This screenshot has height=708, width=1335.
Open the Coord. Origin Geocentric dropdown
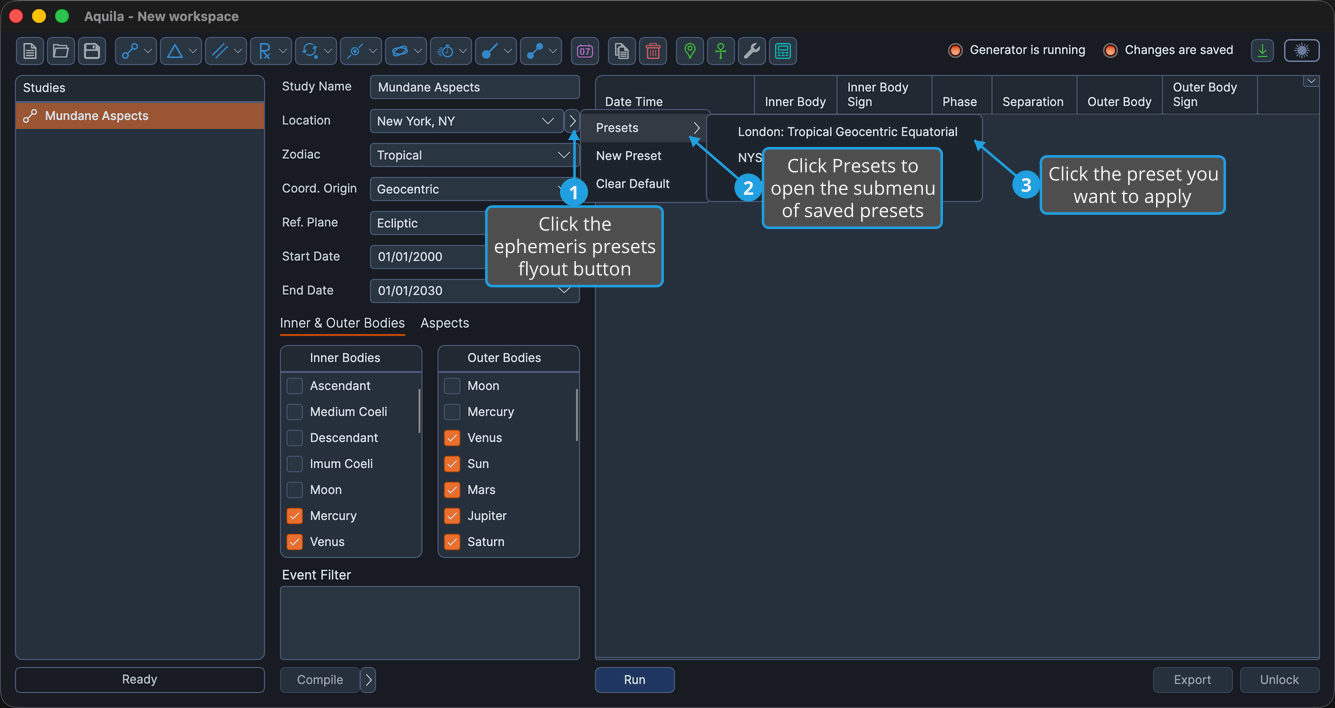click(474, 189)
